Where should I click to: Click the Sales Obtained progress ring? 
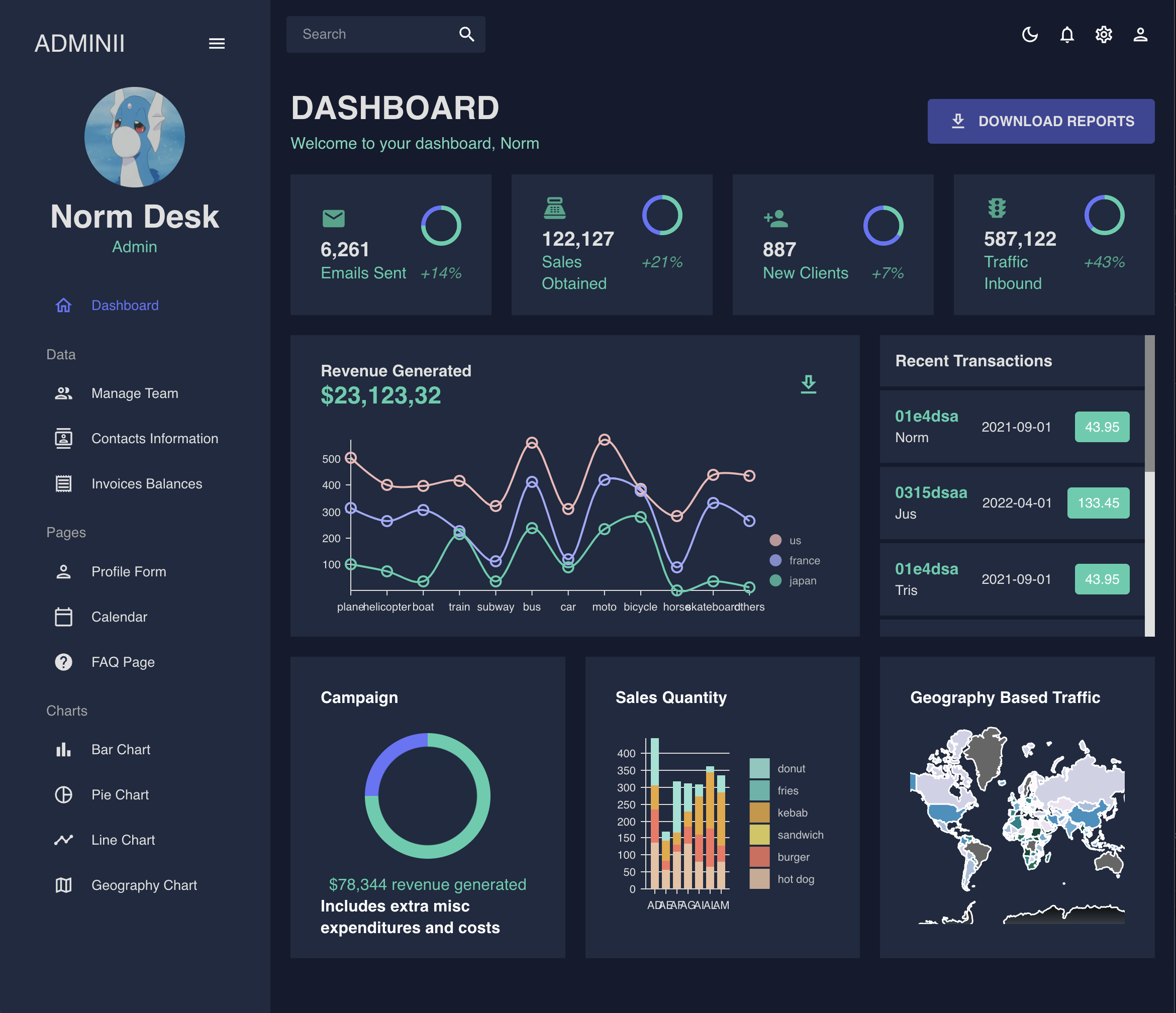tap(662, 215)
